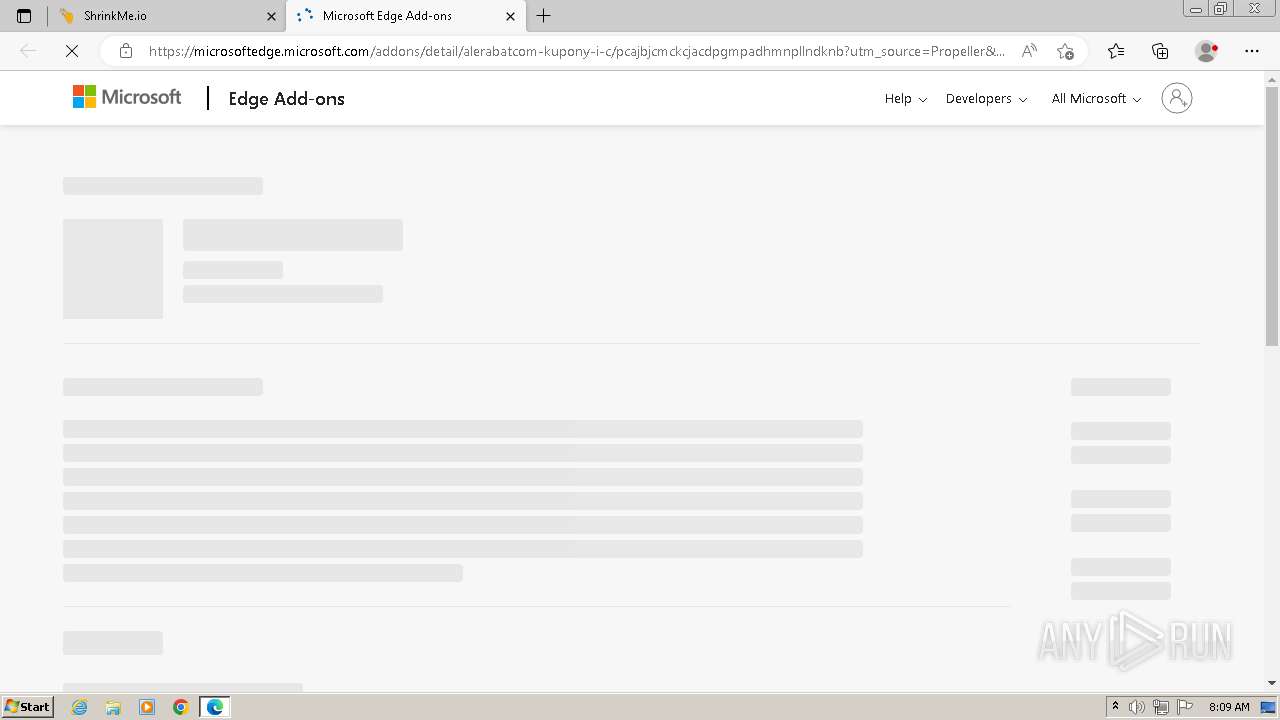Click the 8:09 AM system clock
1280x720 pixels.
pos(1229,707)
